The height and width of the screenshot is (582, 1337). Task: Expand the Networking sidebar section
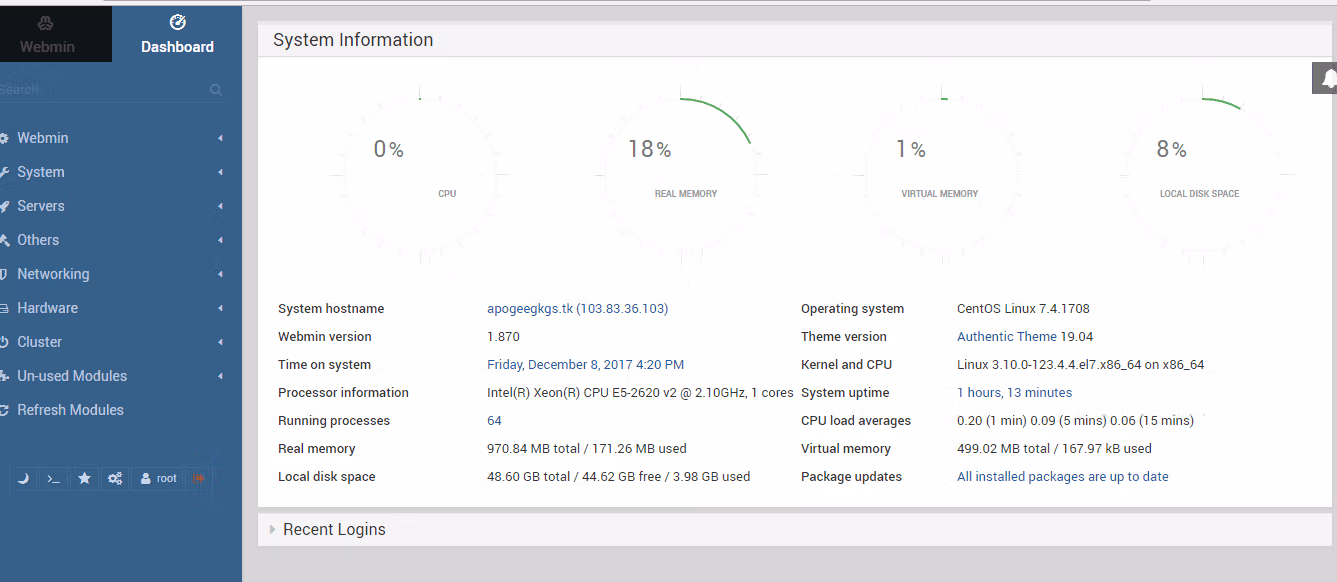tap(53, 274)
